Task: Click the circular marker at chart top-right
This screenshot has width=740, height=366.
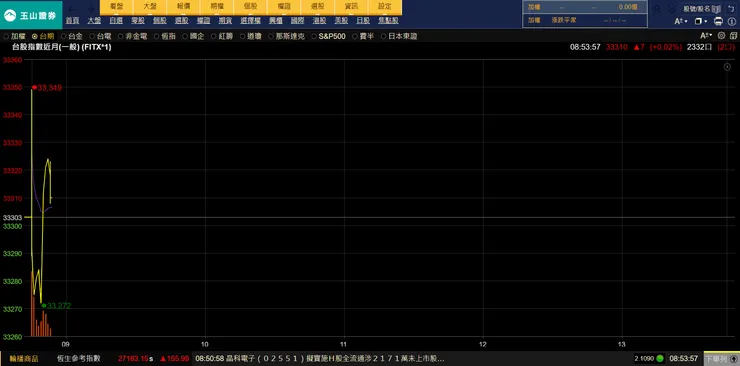Action: 727,67
